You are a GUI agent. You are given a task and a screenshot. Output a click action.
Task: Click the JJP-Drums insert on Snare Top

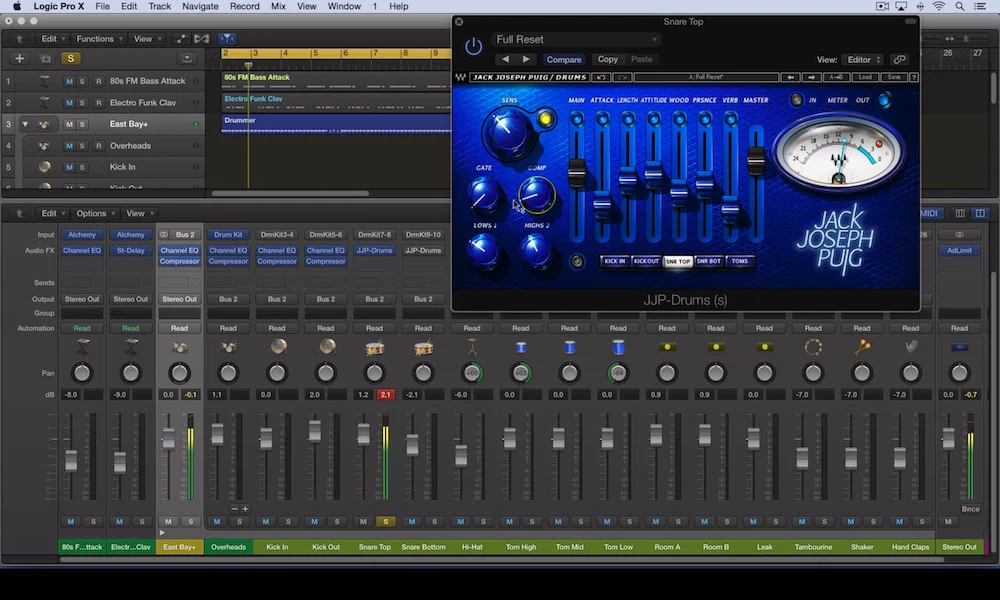click(374, 251)
